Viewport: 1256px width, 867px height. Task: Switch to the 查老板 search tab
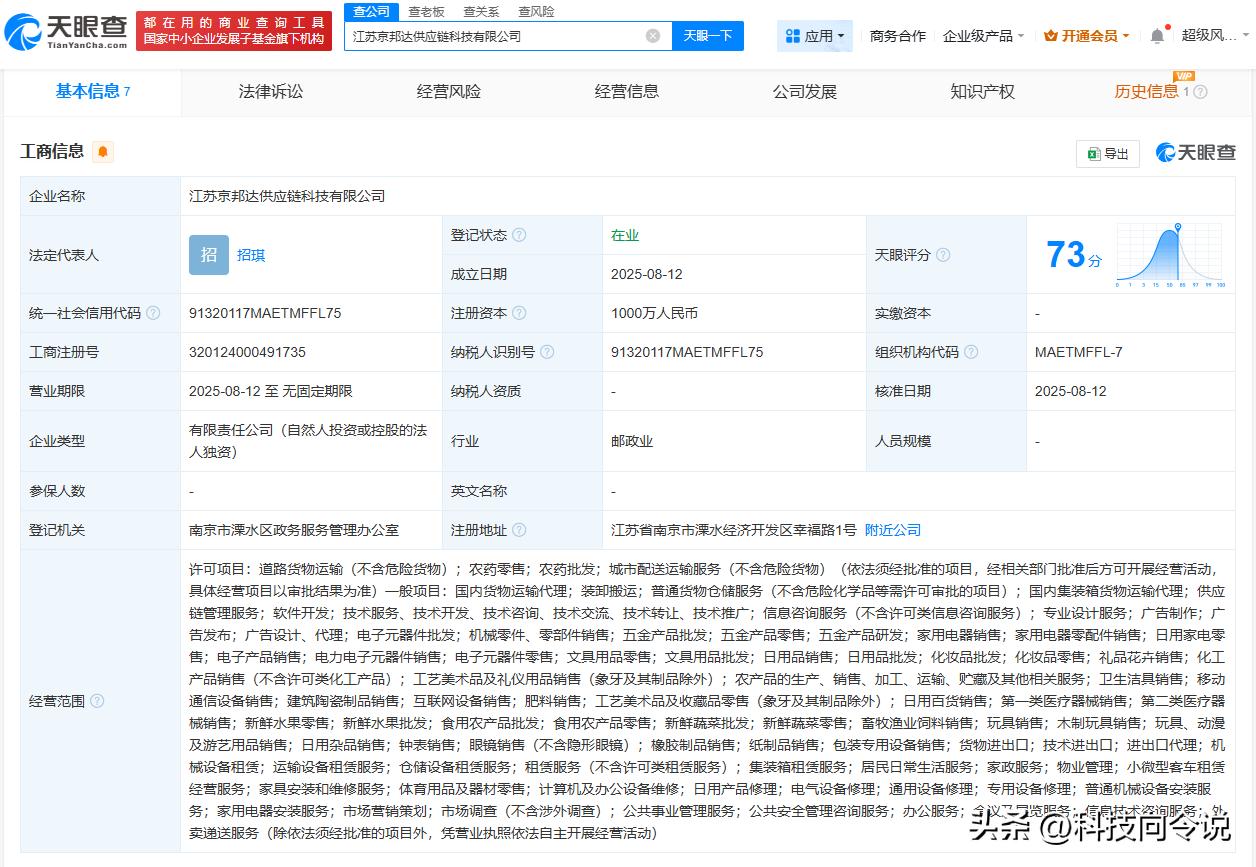point(426,11)
